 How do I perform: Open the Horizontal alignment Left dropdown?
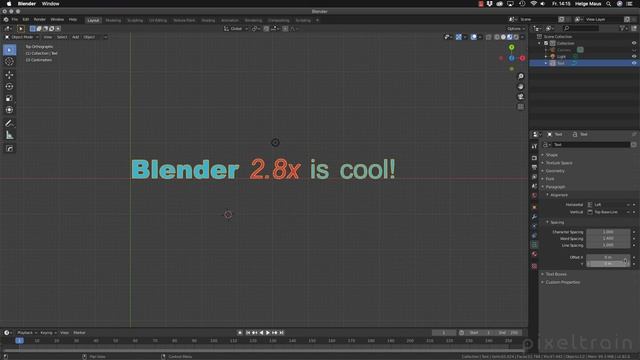click(609, 204)
